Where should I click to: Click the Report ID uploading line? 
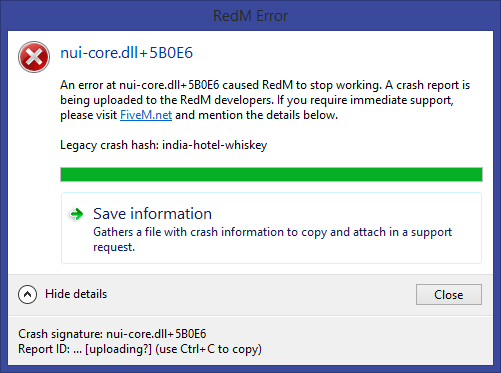(x=140, y=349)
